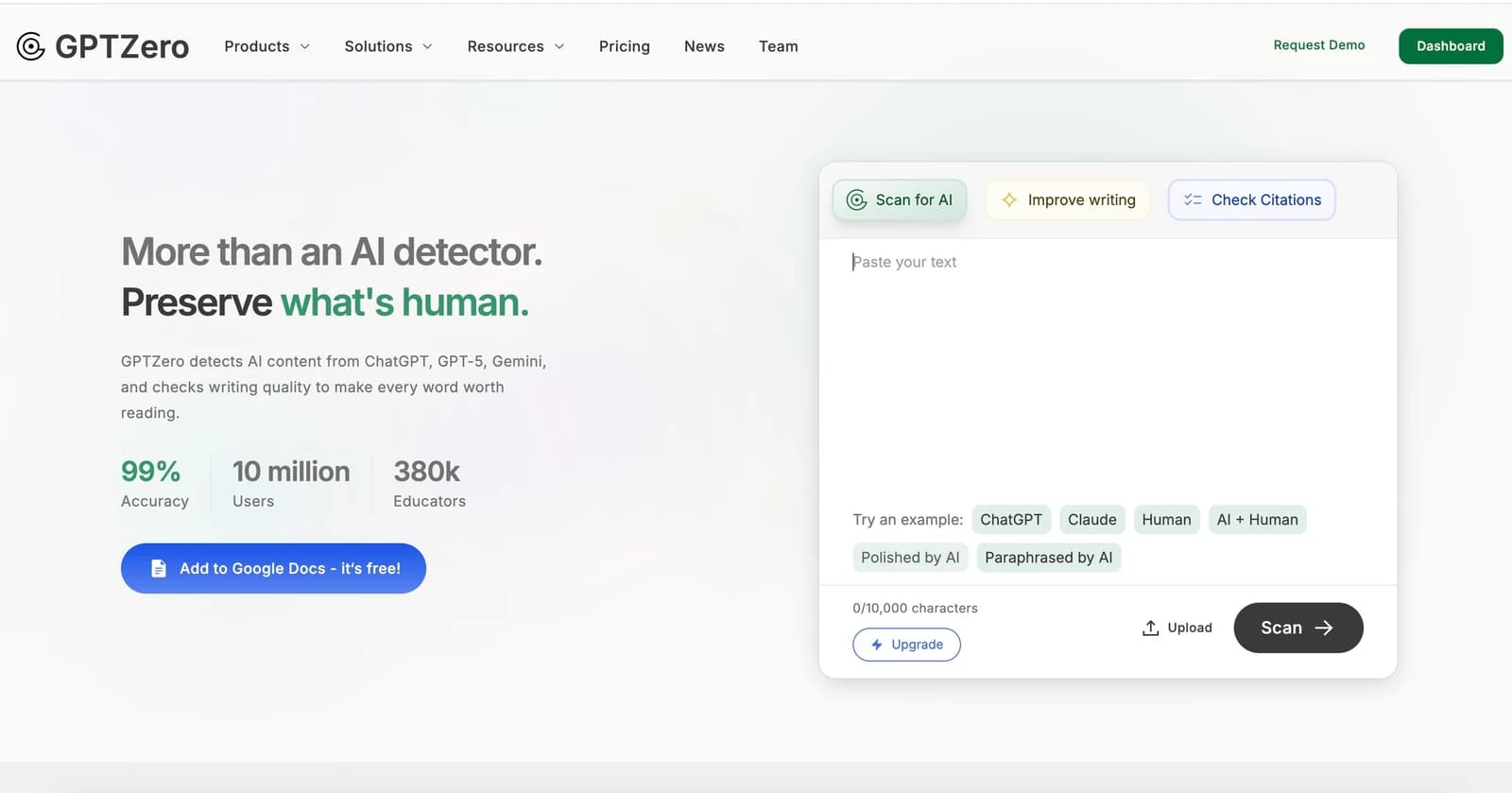Select the AI + Human example
The image size is (1512, 793).
1258,520
